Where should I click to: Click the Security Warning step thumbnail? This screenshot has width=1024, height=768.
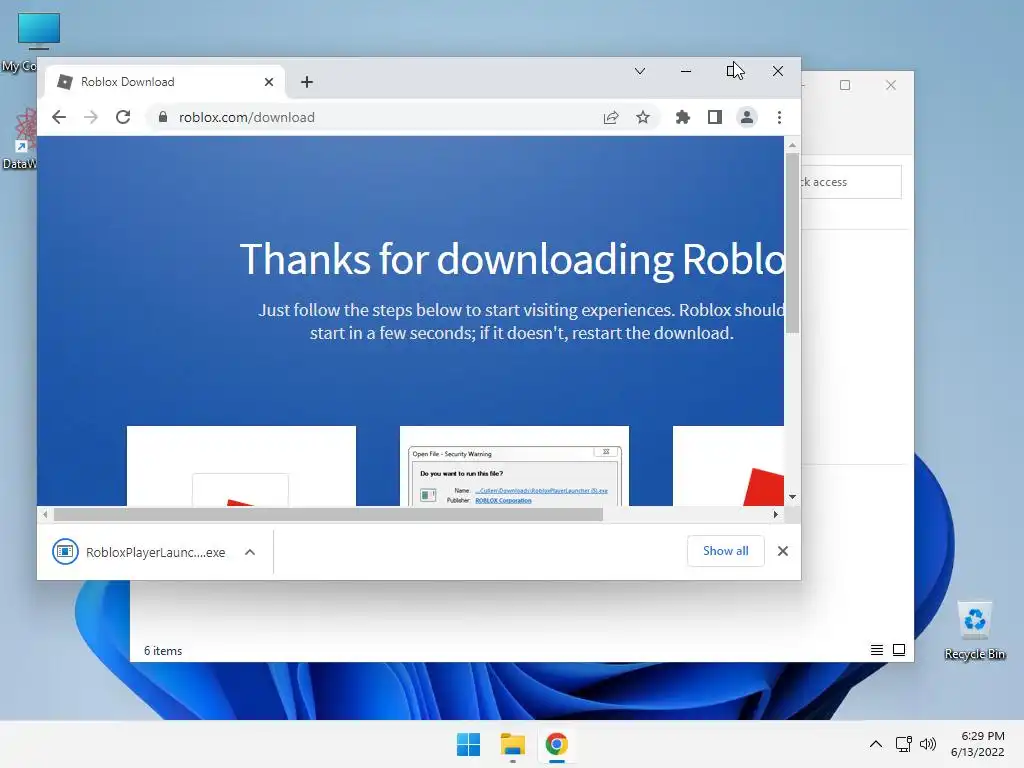tap(515, 466)
